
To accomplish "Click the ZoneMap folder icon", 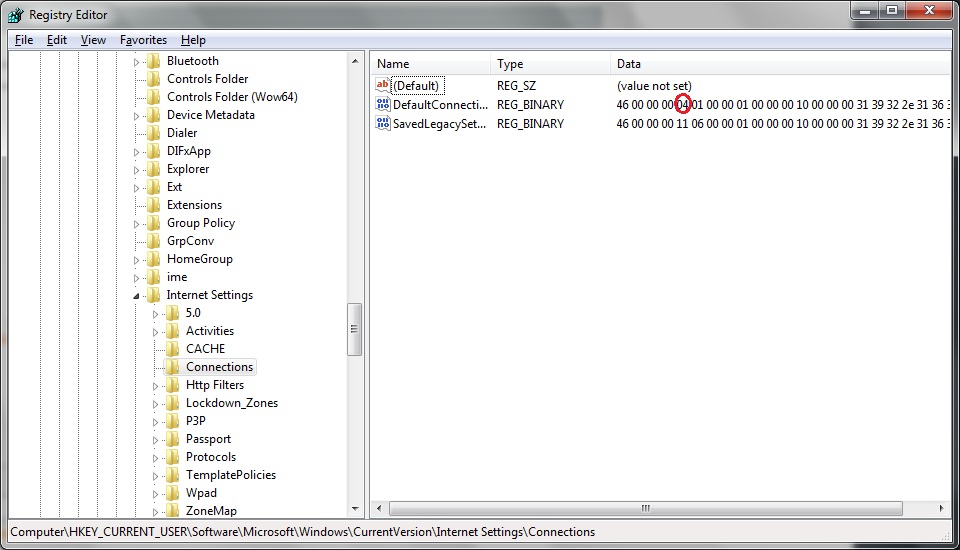I will [x=173, y=511].
